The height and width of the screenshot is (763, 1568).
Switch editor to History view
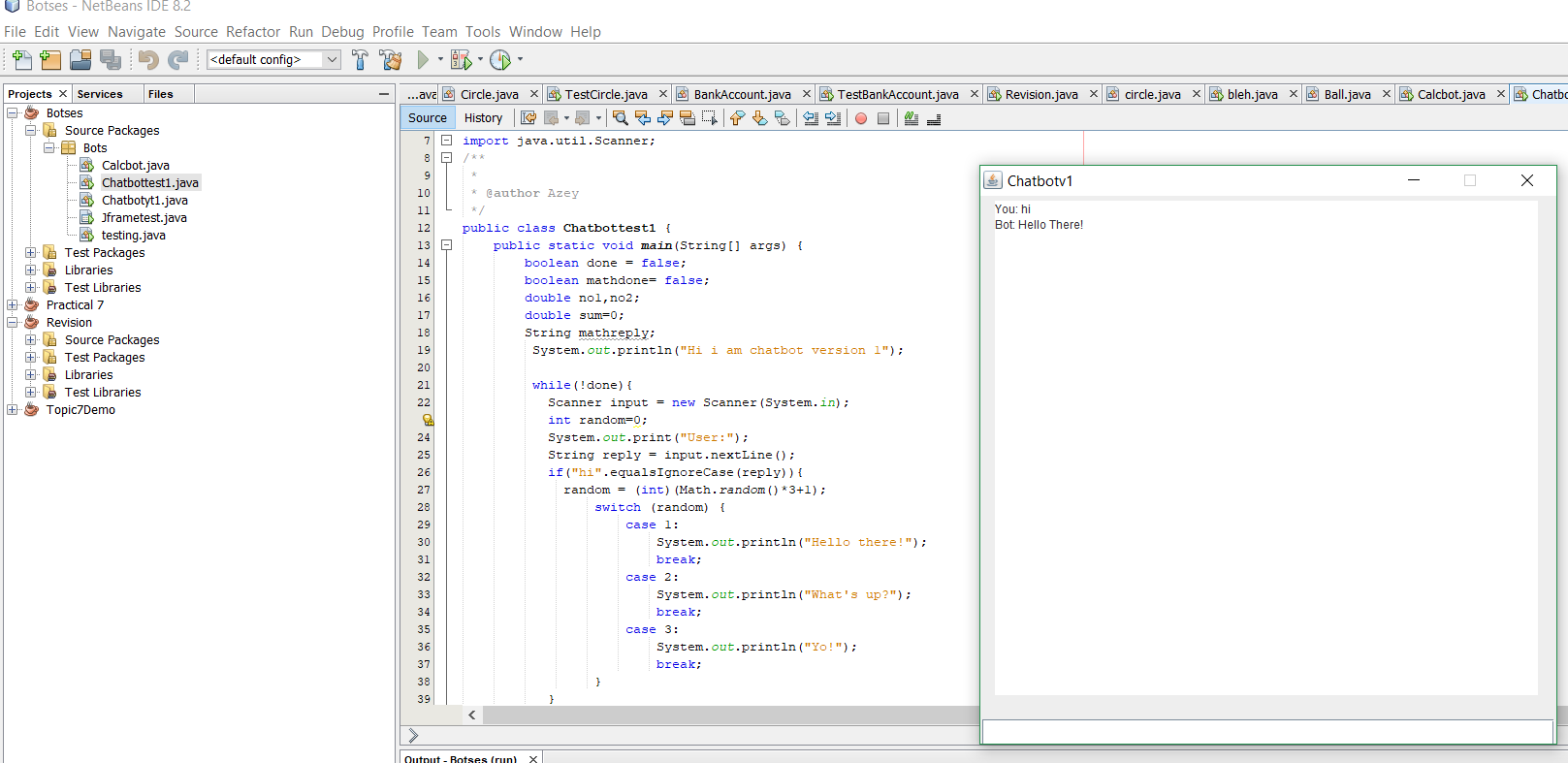click(483, 118)
